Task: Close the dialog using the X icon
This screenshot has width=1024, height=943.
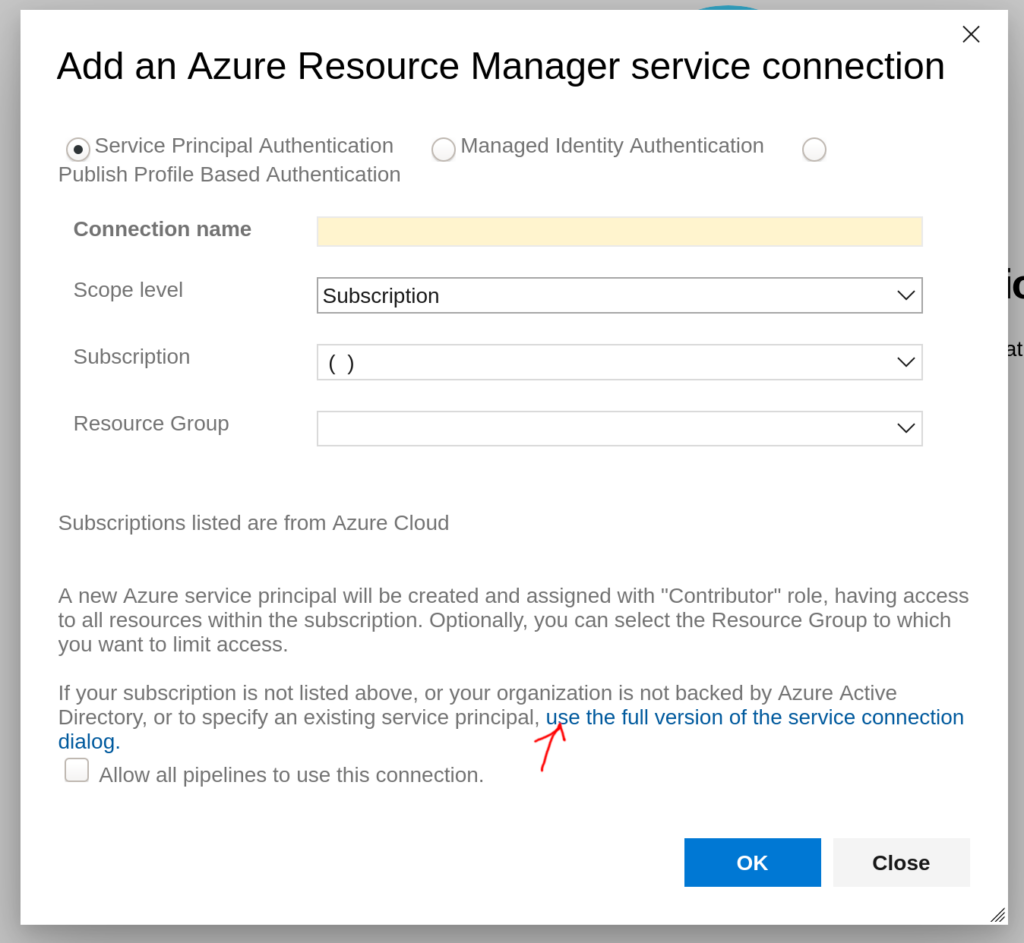Action: click(970, 35)
